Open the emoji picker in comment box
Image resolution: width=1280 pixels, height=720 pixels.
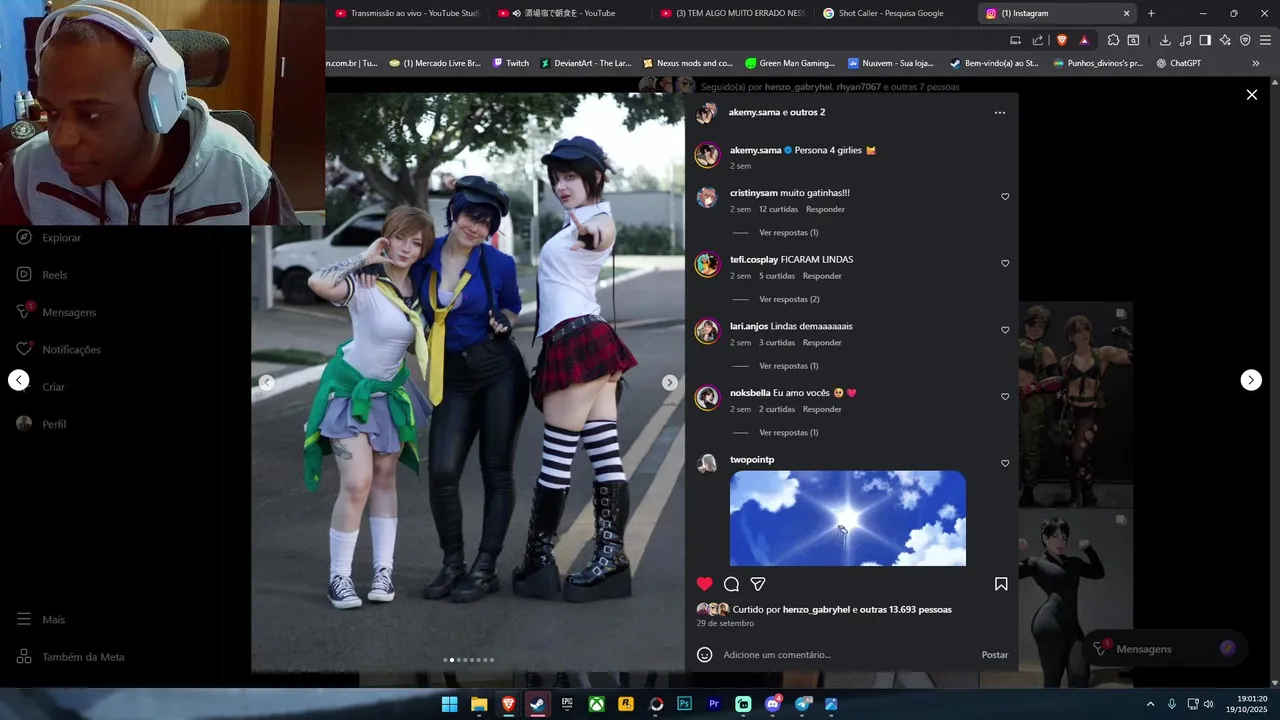coord(705,655)
